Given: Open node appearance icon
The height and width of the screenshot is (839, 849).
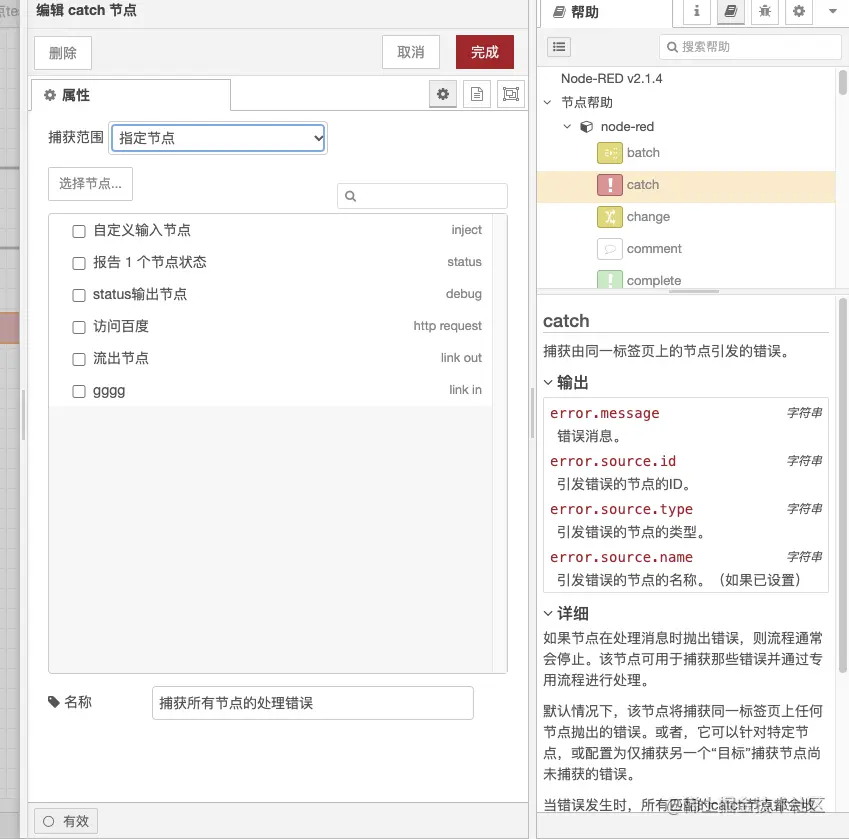Looking at the screenshot, I should tap(511, 94).
